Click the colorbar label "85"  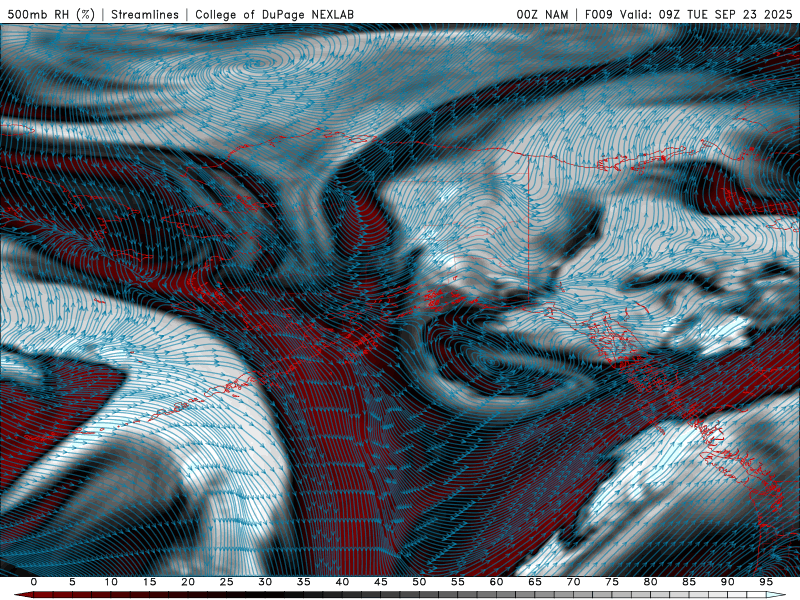coord(689,582)
